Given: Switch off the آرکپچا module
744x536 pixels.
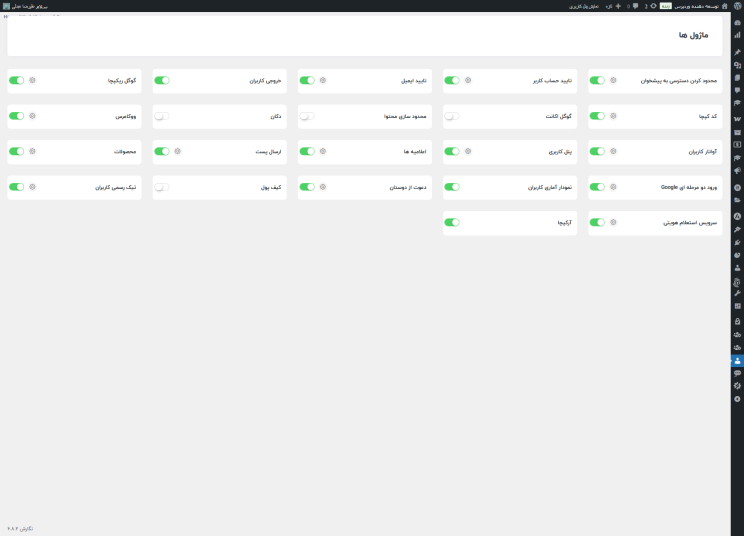Looking at the screenshot, I should coord(452,222).
